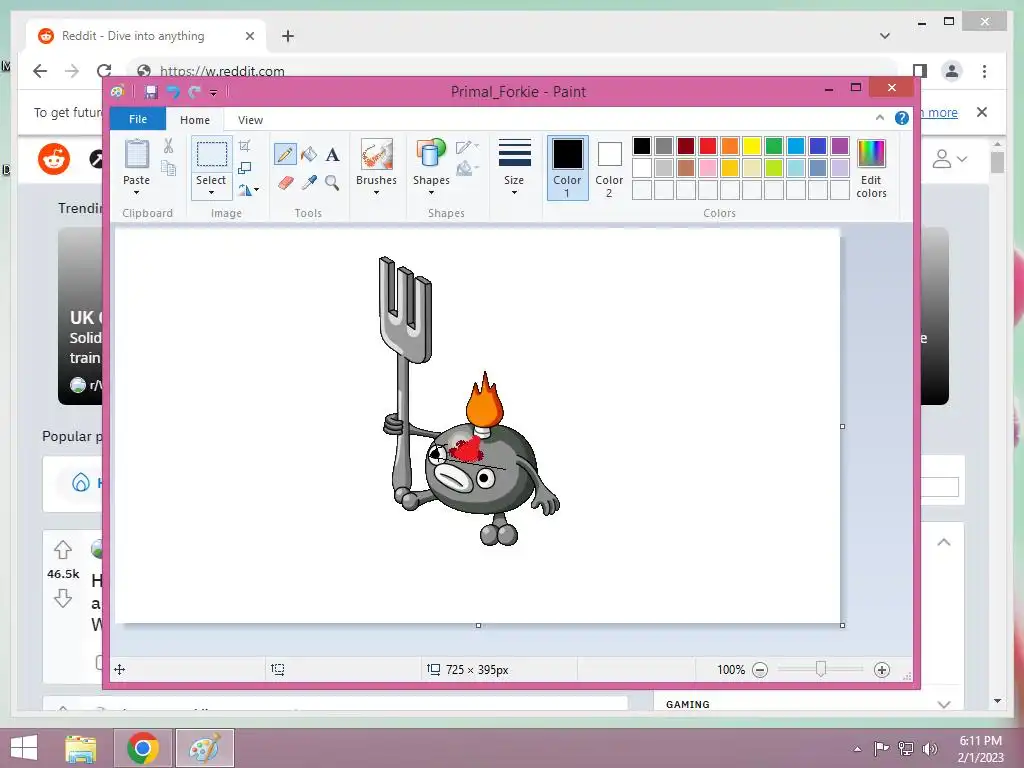The width and height of the screenshot is (1024, 768).
Task: Expand the Brushes dropdown arrow
Action: [376, 193]
